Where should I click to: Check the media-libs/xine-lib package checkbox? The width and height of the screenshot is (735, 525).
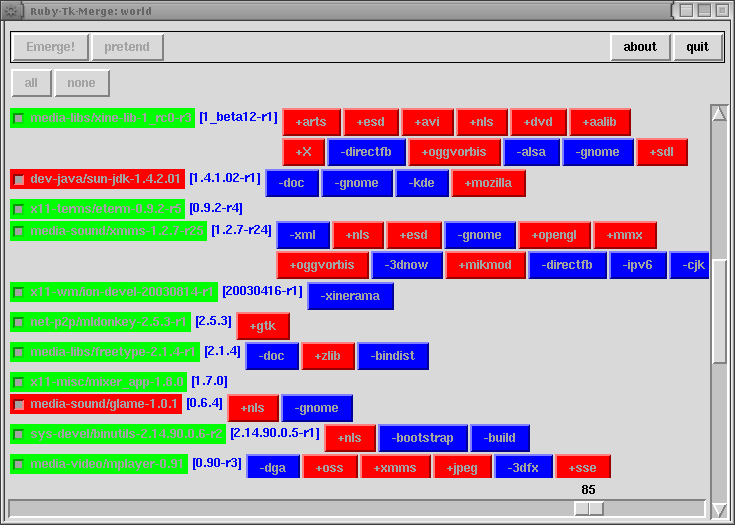[19, 119]
